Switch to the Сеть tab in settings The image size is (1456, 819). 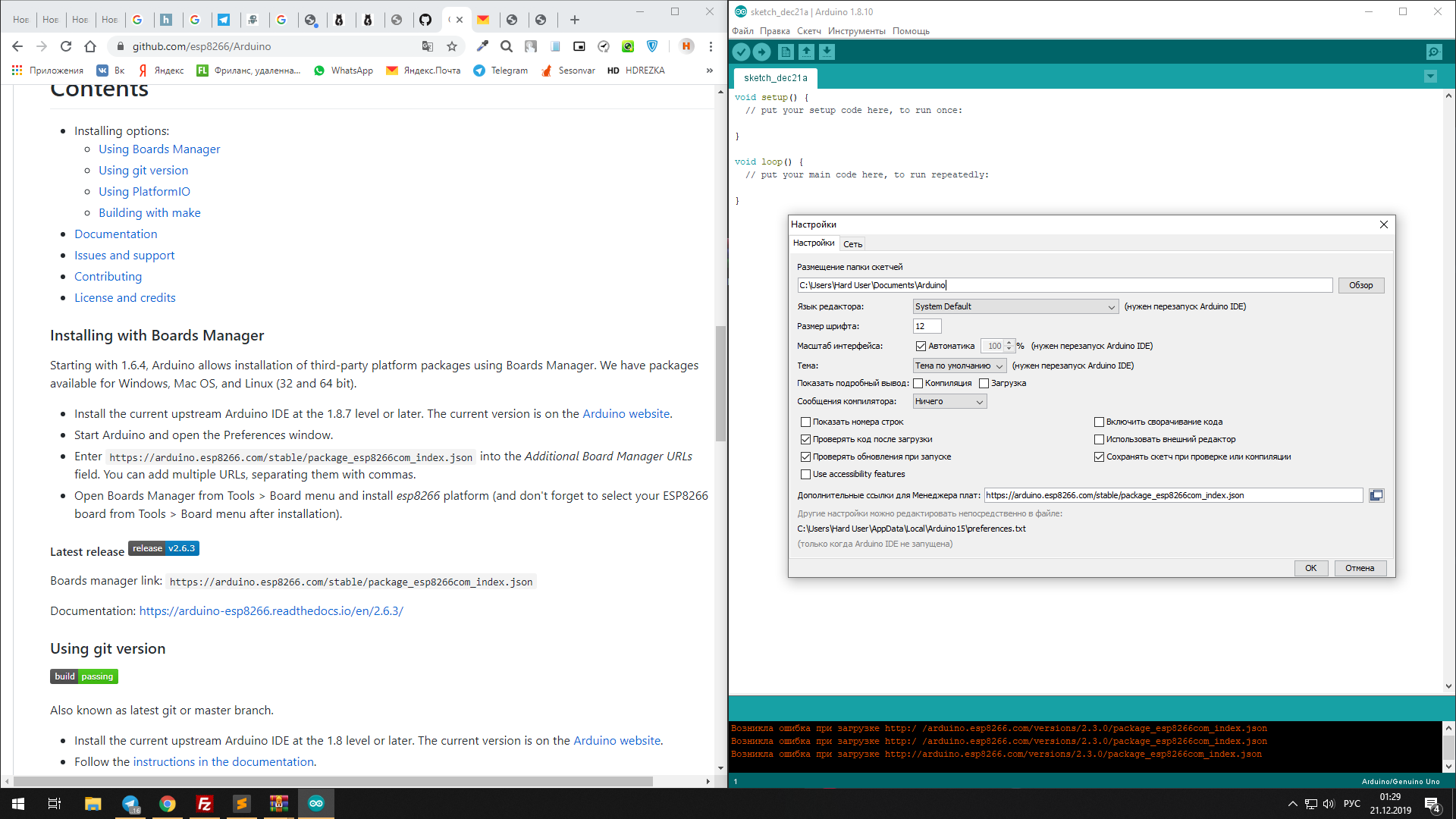(x=852, y=244)
